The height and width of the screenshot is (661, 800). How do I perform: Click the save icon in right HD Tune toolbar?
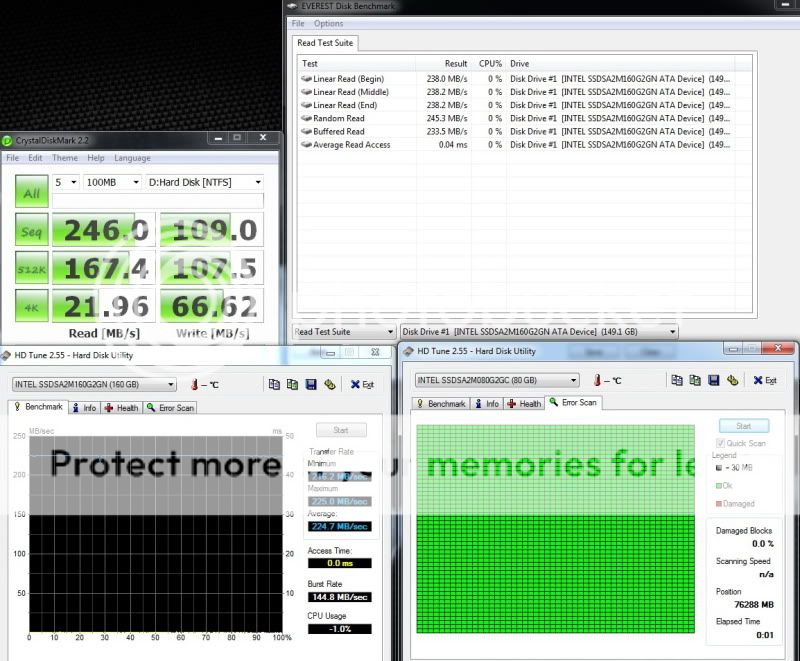coord(715,380)
